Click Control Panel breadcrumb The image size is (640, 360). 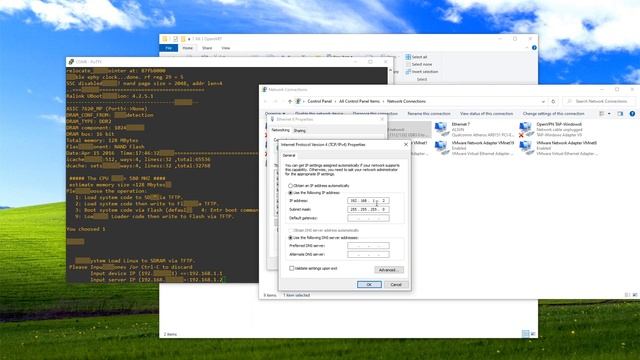[x=320, y=101]
